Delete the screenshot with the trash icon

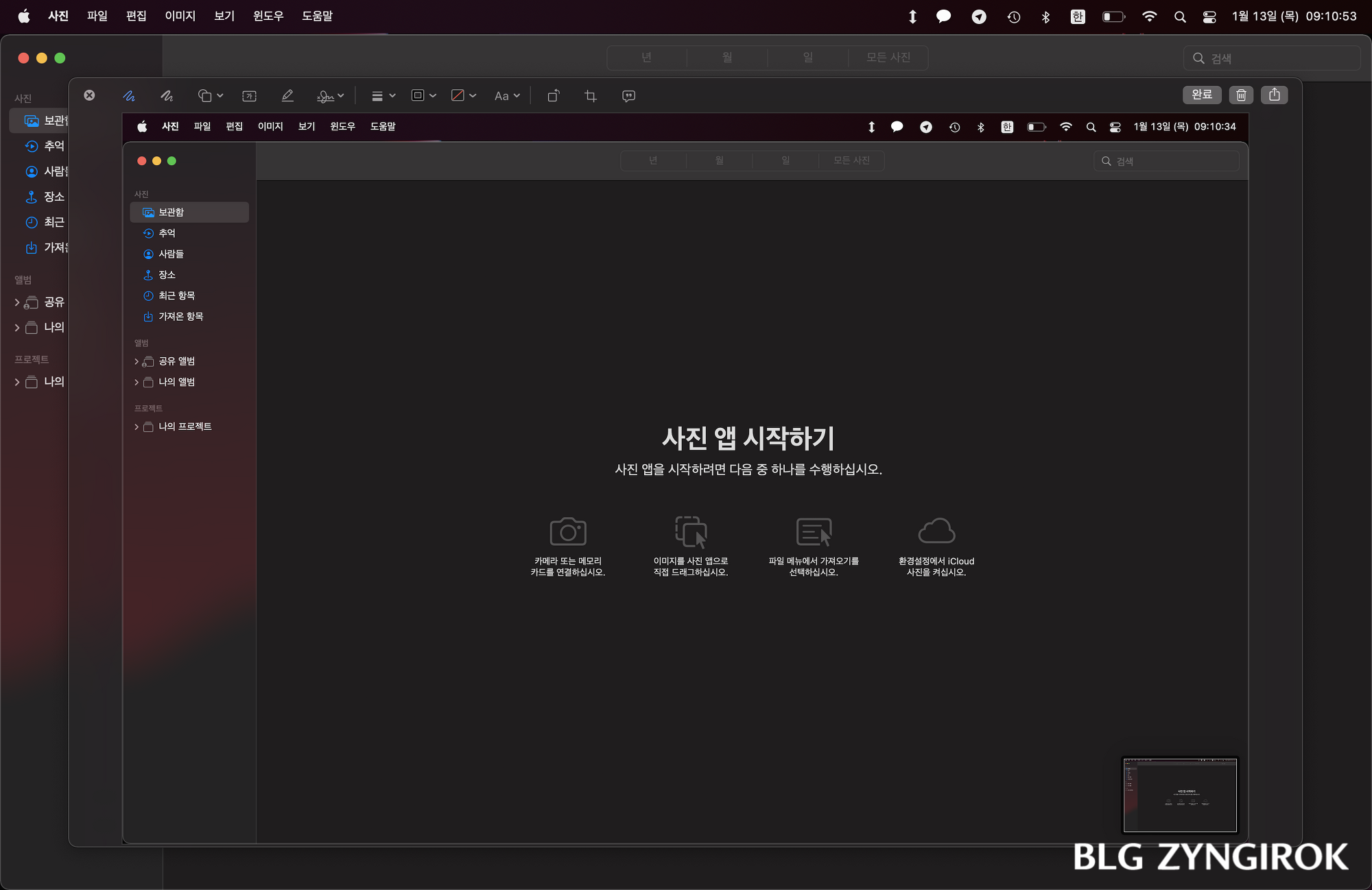point(1240,95)
